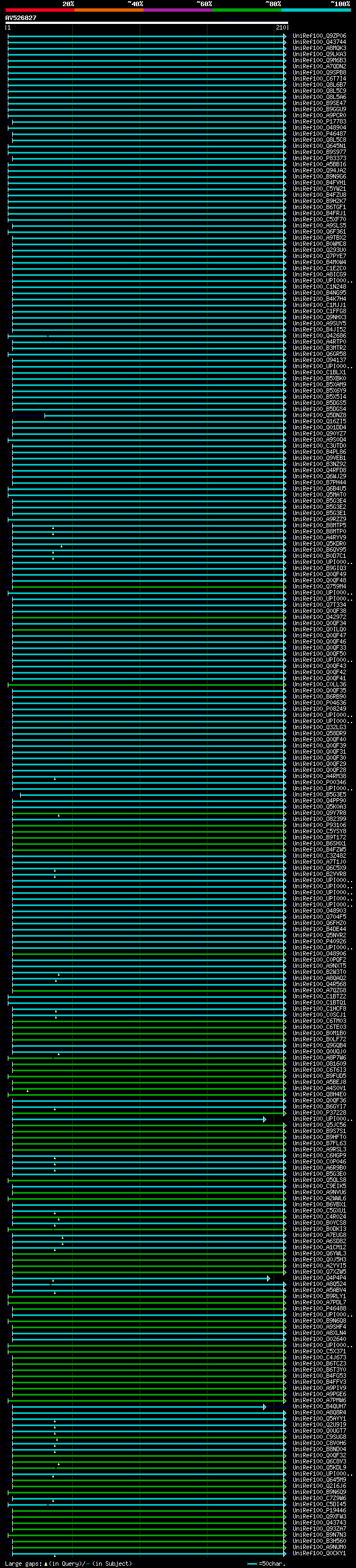
Task: Click the Large gaps legend text
Action: tap(23, 1564)
